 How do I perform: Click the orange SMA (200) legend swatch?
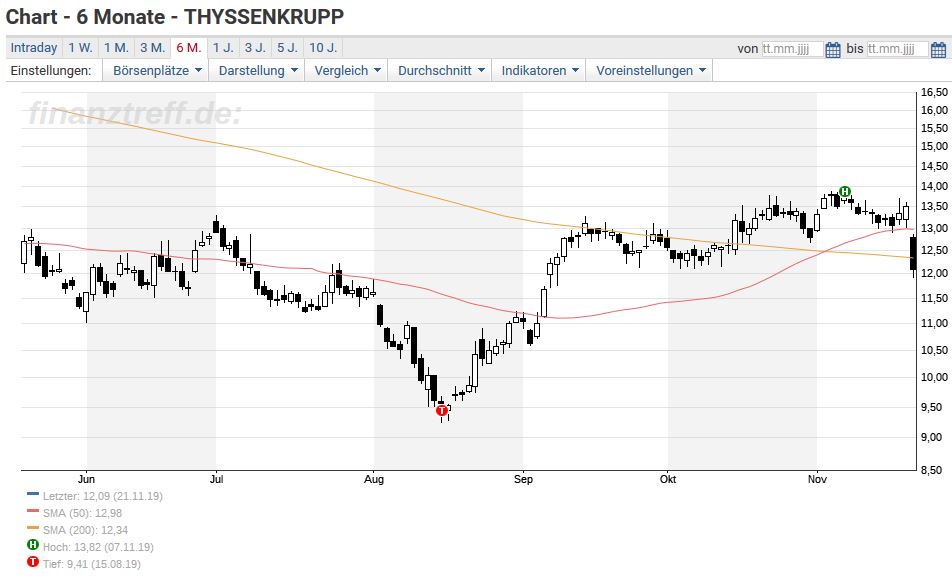(33, 528)
